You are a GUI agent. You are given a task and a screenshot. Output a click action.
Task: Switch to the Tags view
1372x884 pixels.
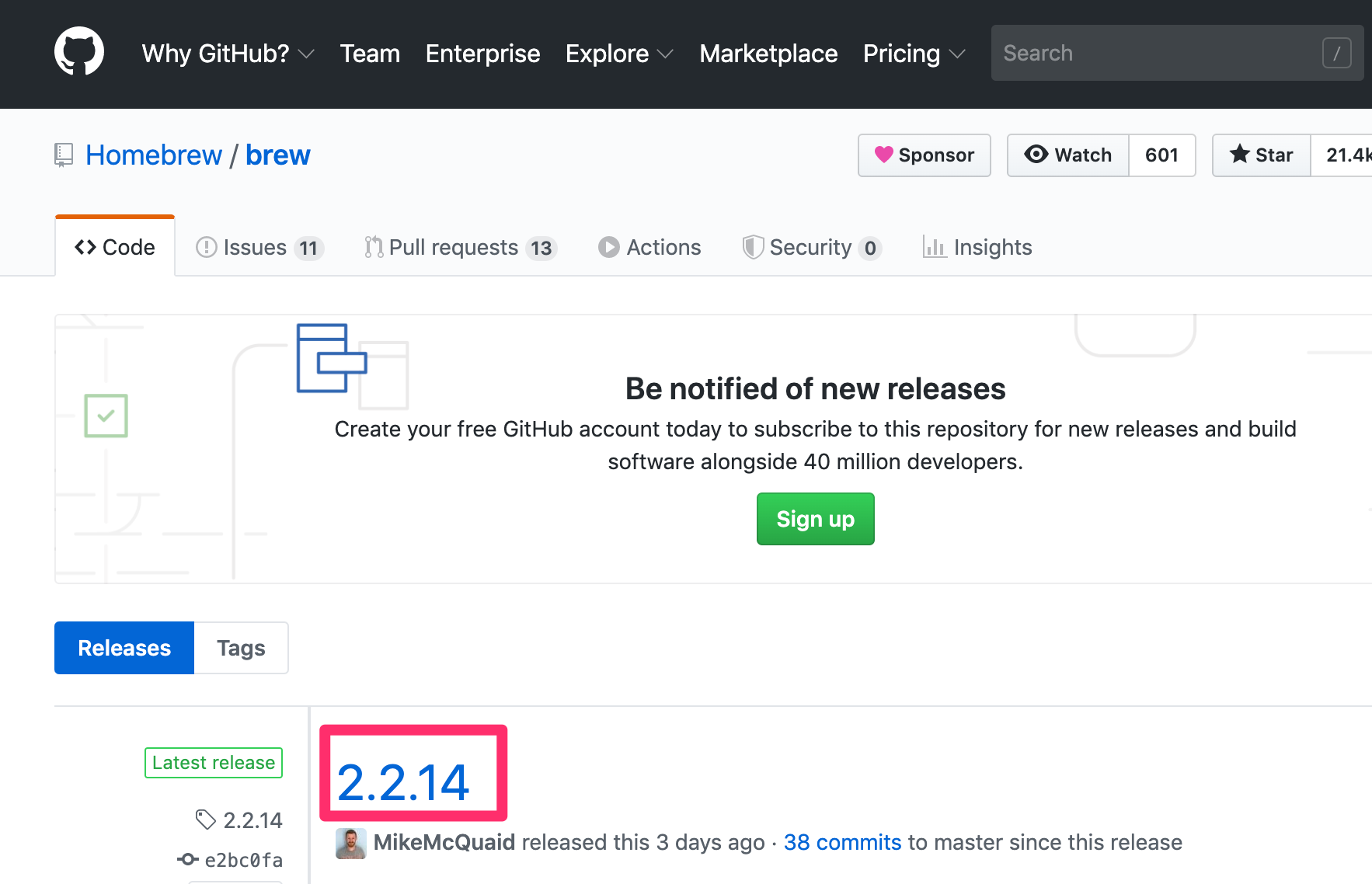pyautogui.click(x=241, y=648)
